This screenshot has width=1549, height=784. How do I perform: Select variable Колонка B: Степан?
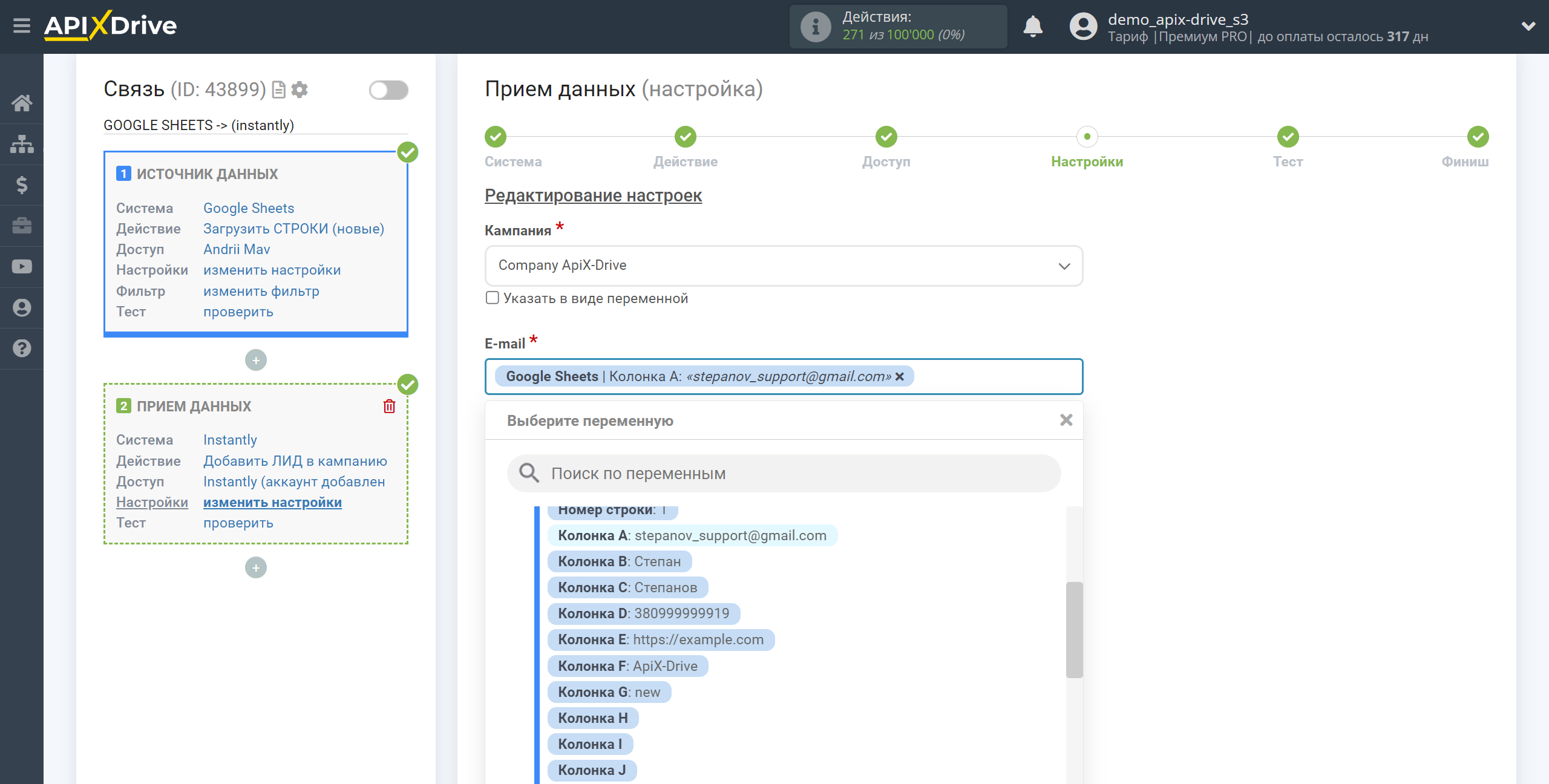pyautogui.click(x=620, y=561)
